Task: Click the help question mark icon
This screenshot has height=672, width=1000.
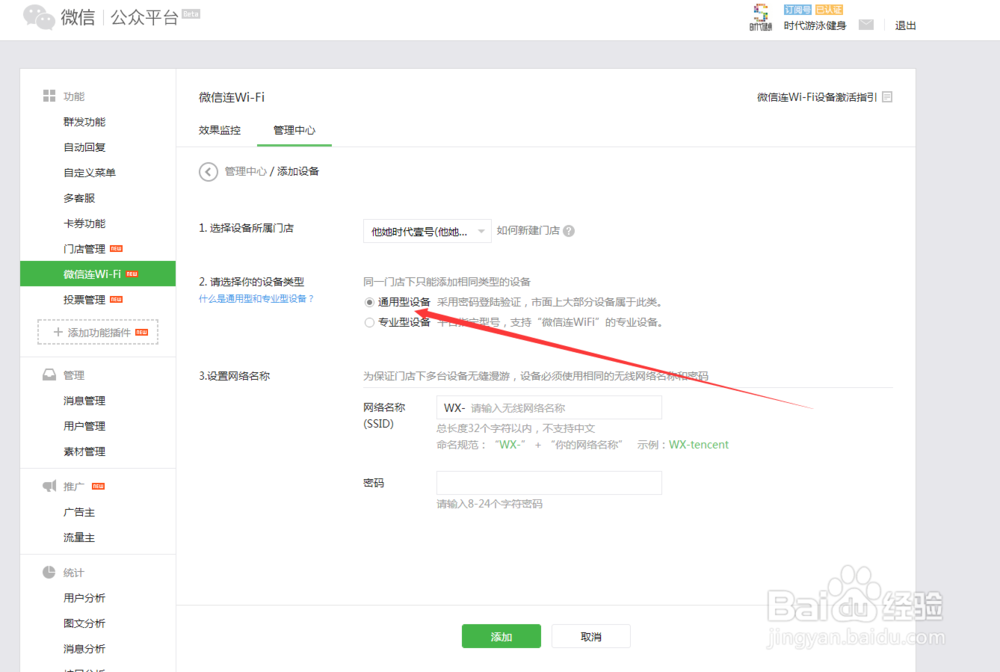Action: 569,231
